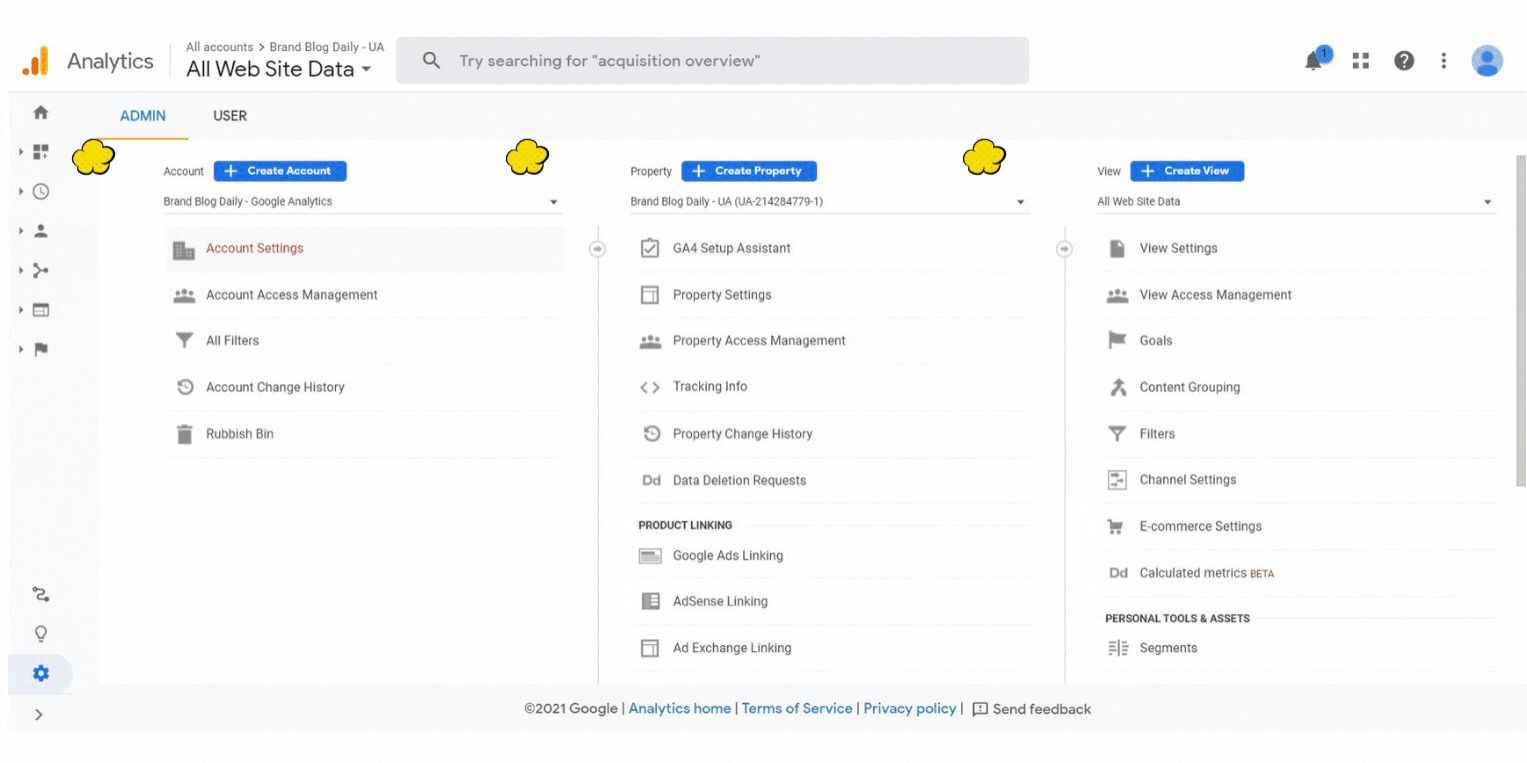Expand the Realtime sidebar section arrow

pos(21,191)
